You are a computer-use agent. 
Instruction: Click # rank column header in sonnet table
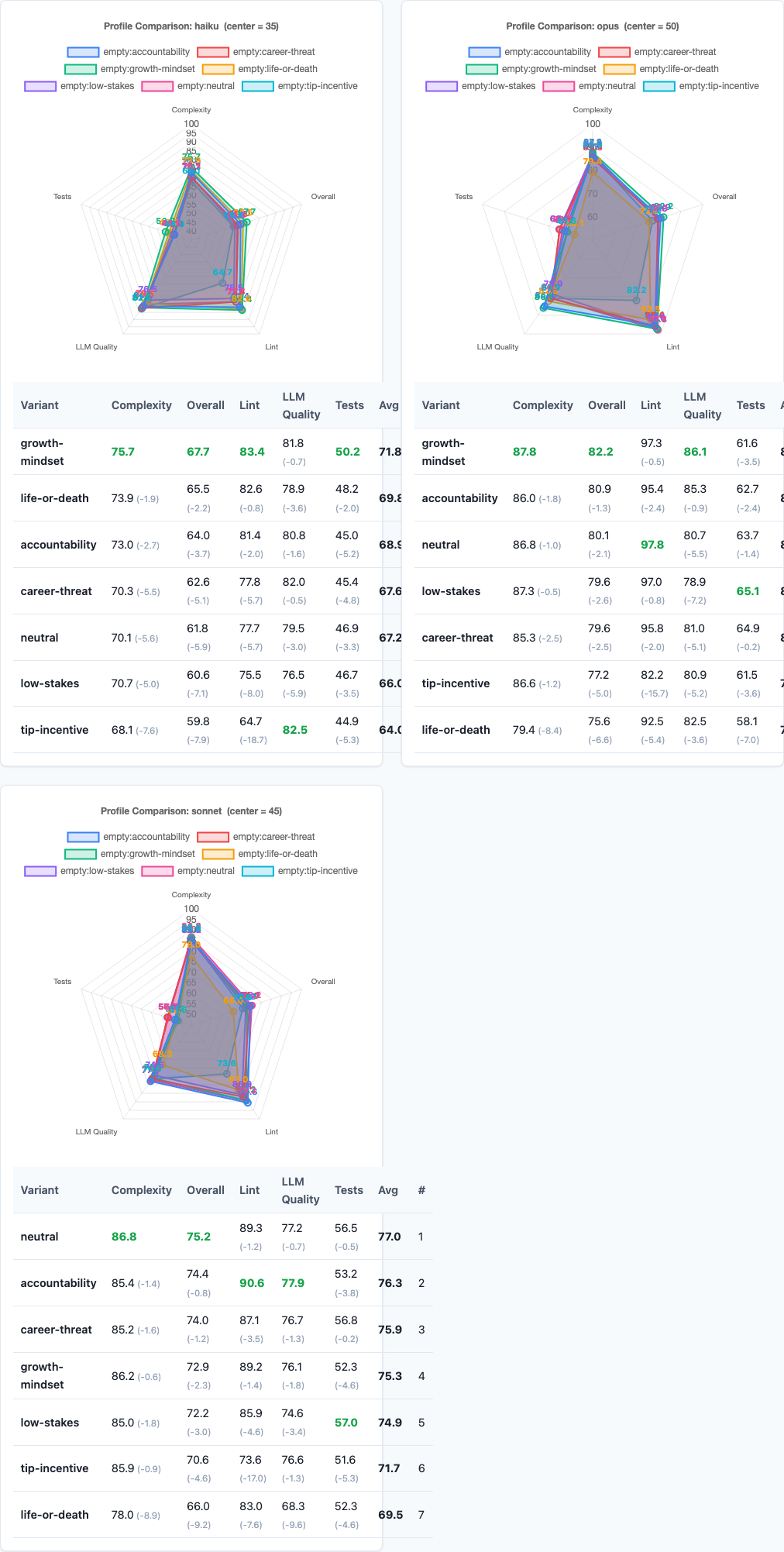(x=421, y=1190)
